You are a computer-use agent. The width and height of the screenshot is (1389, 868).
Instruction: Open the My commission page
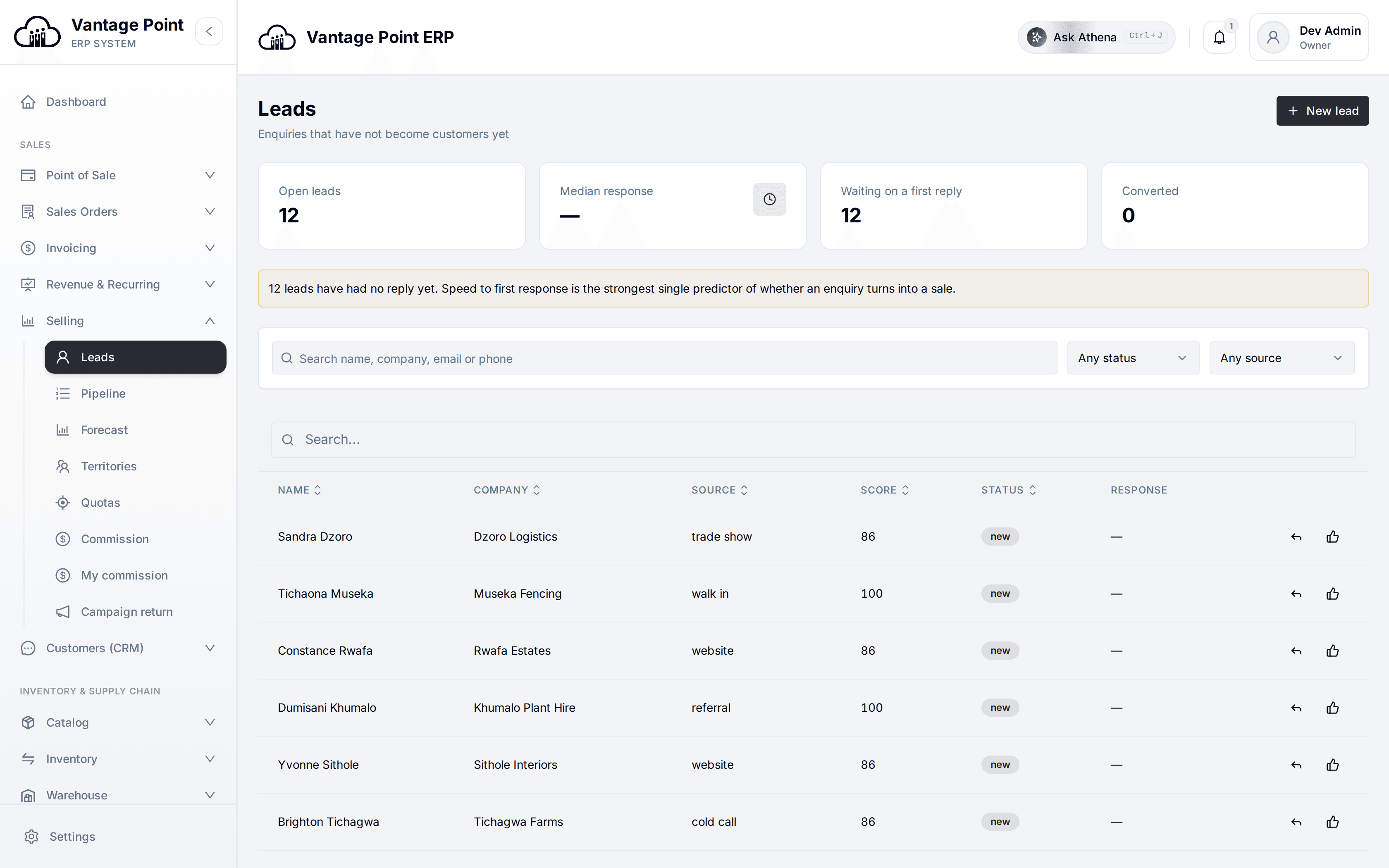(136, 575)
